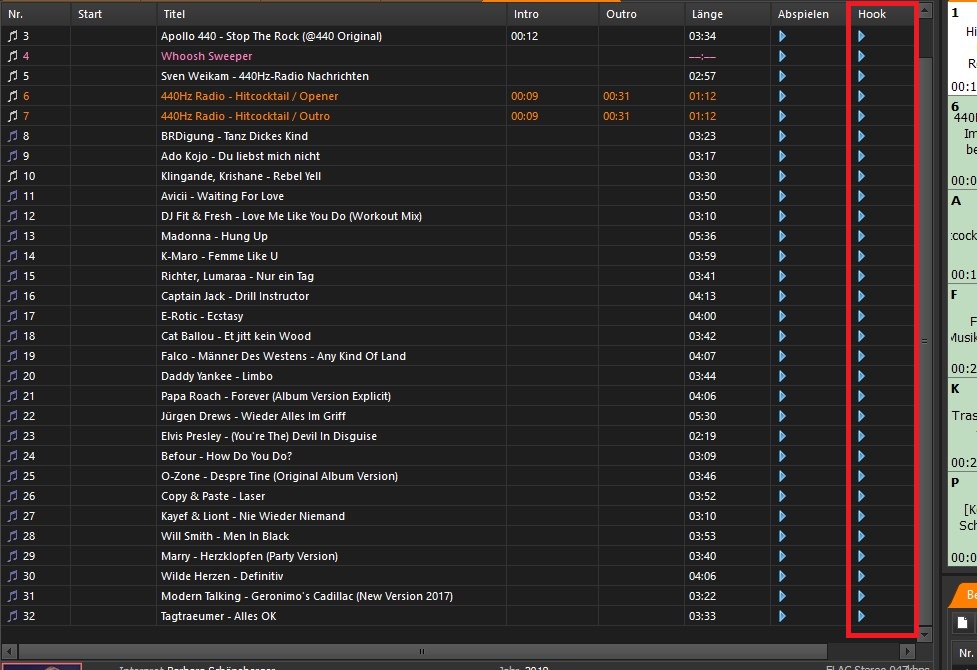Play Falco - Männer Des Westens via Abspielen
This screenshot has width=977, height=670.
click(x=782, y=356)
